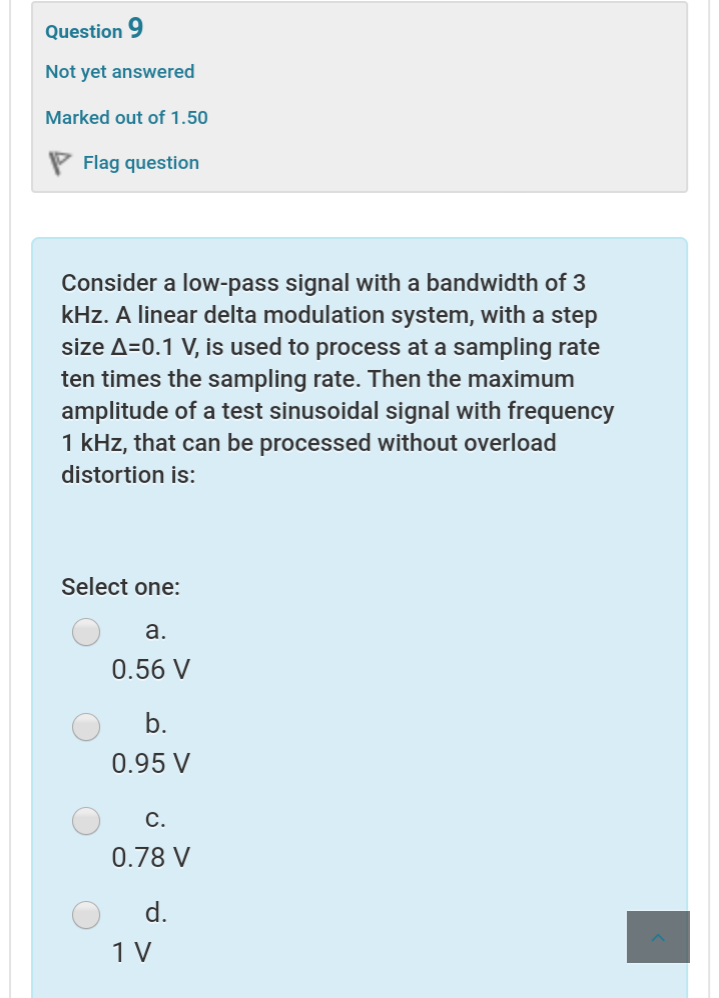719x998 pixels.
Task: Click the option letter c
Action: coord(154,818)
